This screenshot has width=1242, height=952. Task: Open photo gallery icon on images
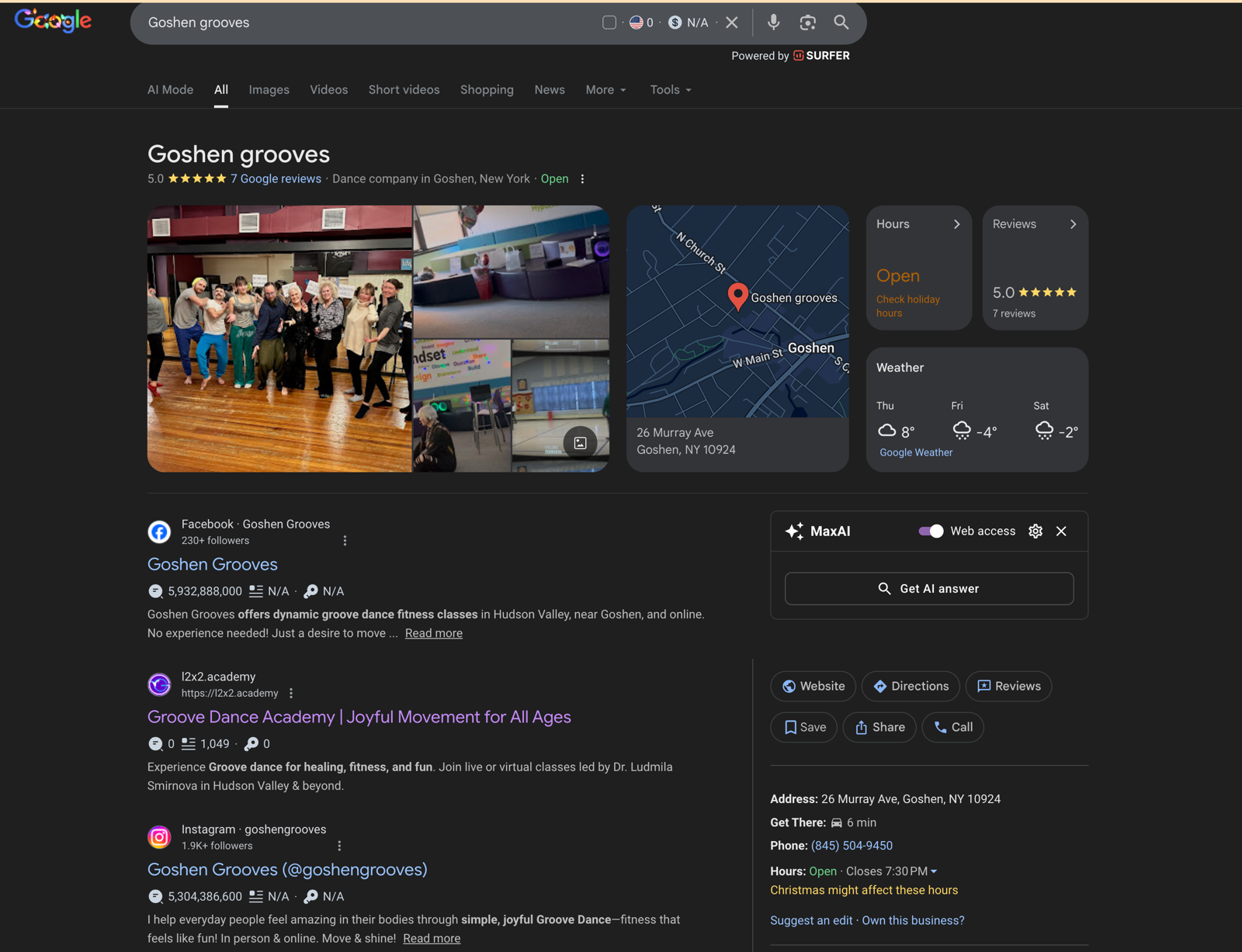pos(580,443)
